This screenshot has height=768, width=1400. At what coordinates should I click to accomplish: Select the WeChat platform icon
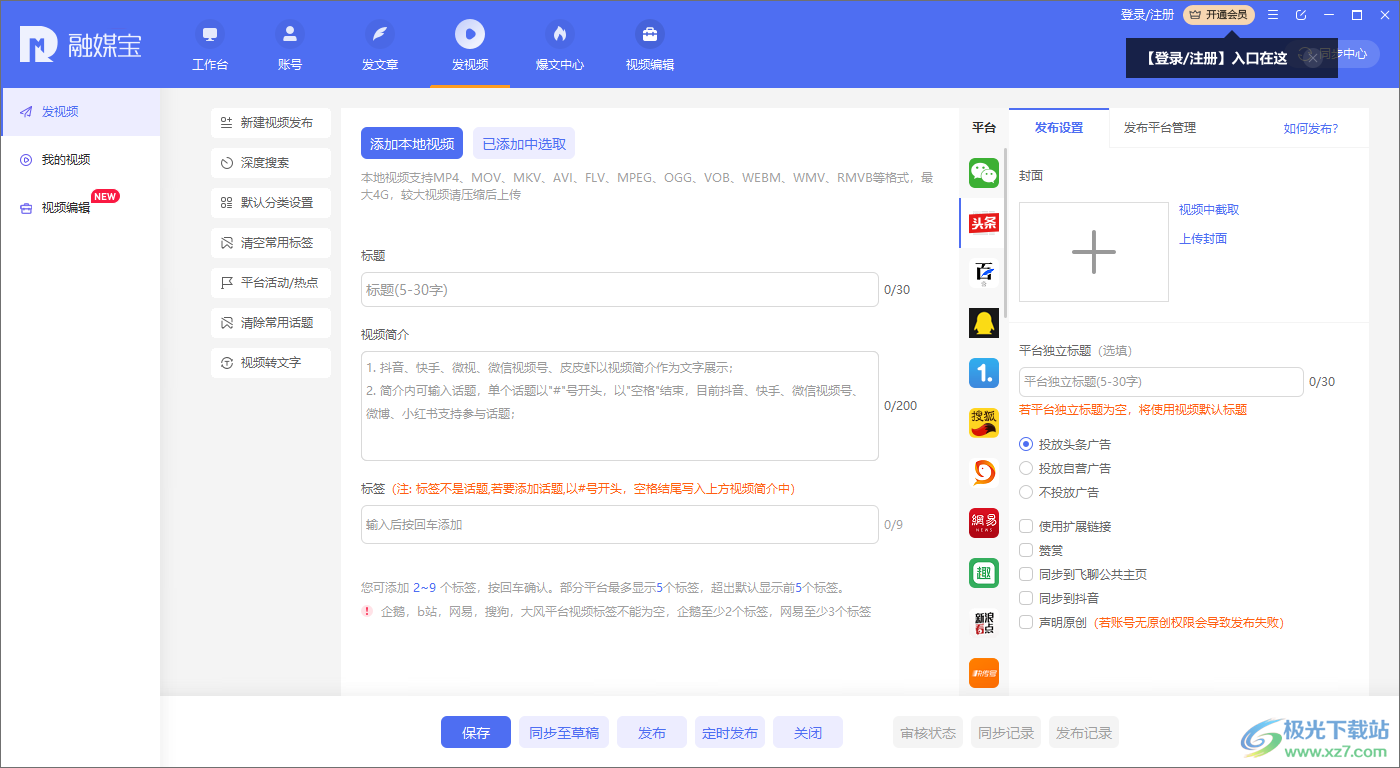pos(984,173)
